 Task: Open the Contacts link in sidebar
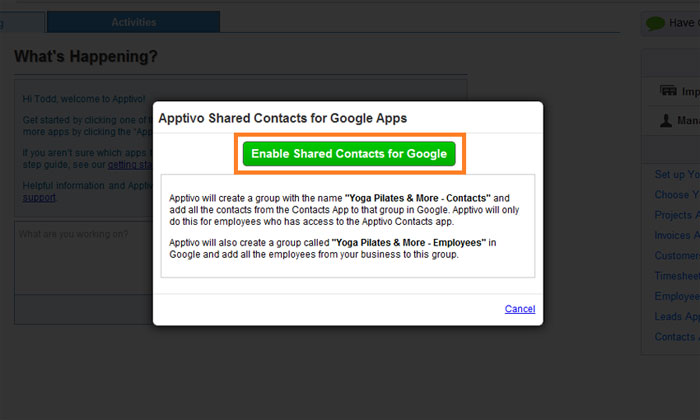tap(676, 337)
